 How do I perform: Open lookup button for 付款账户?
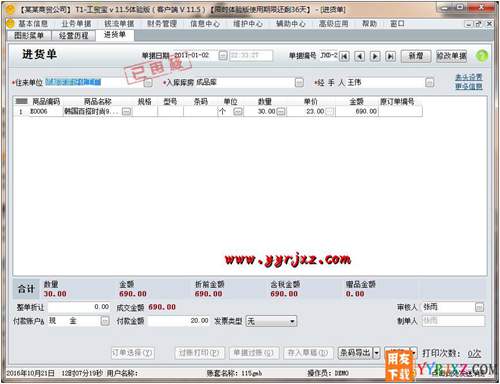pos(105,321)
